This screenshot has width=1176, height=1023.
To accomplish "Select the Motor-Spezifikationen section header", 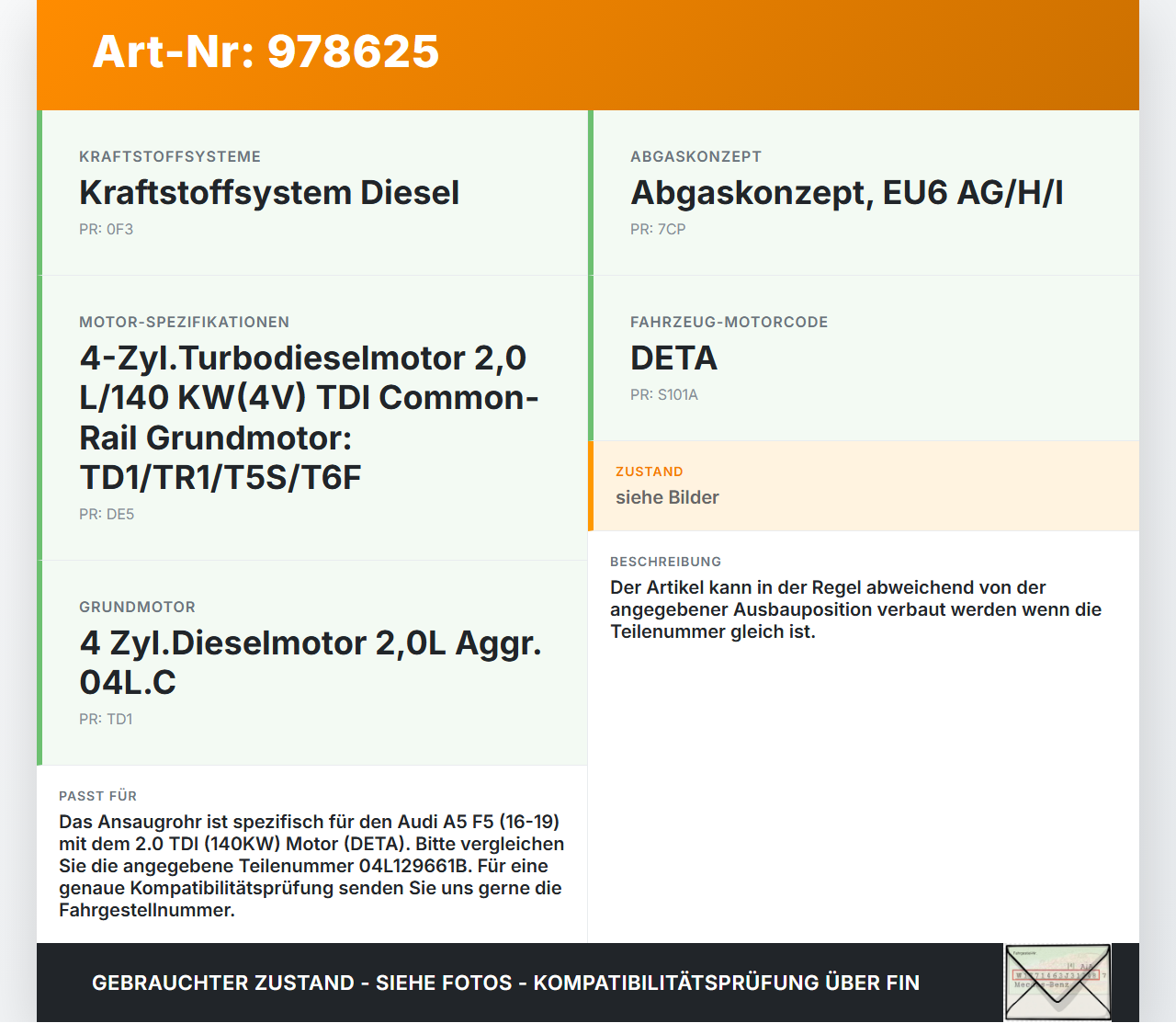I will (x=184, y=322).
